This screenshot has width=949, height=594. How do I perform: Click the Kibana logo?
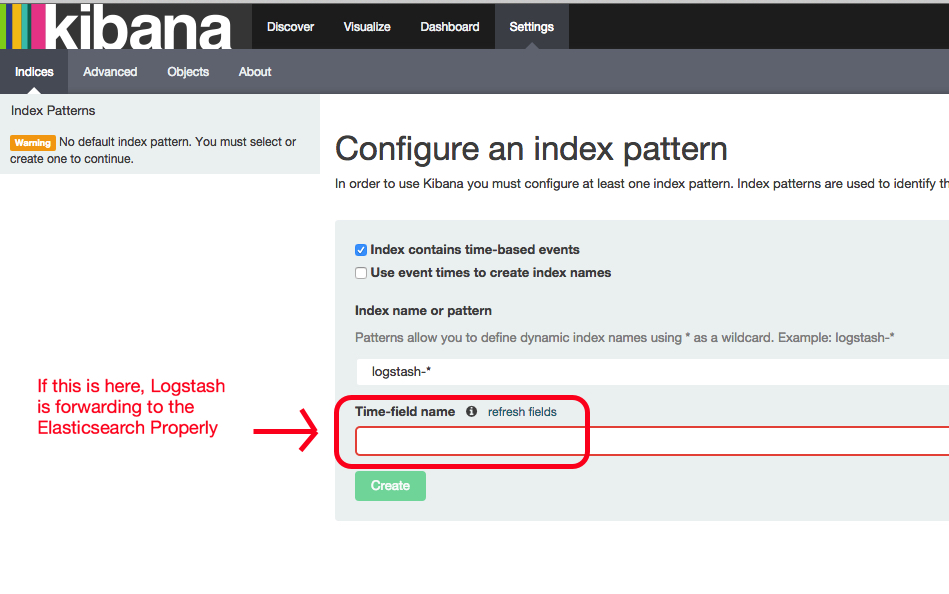[x=116, y=27]
